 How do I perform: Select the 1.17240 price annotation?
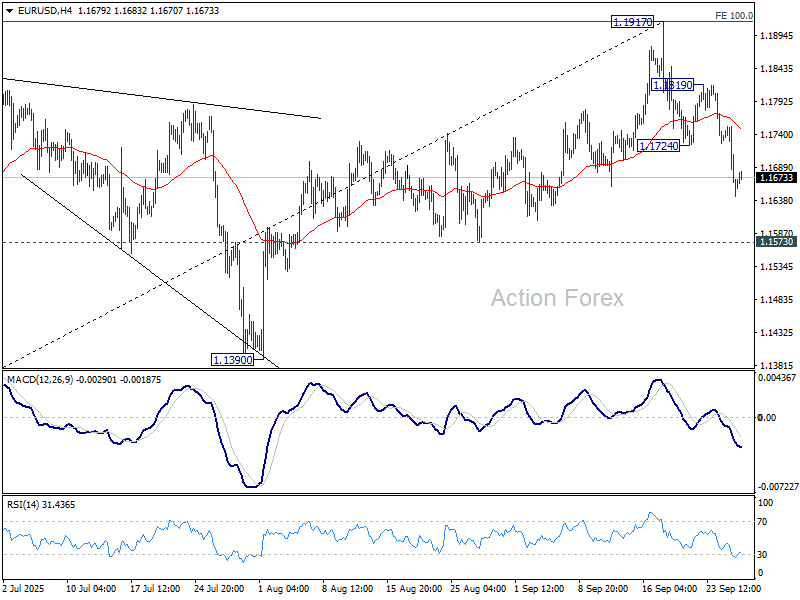pos(658,146)
